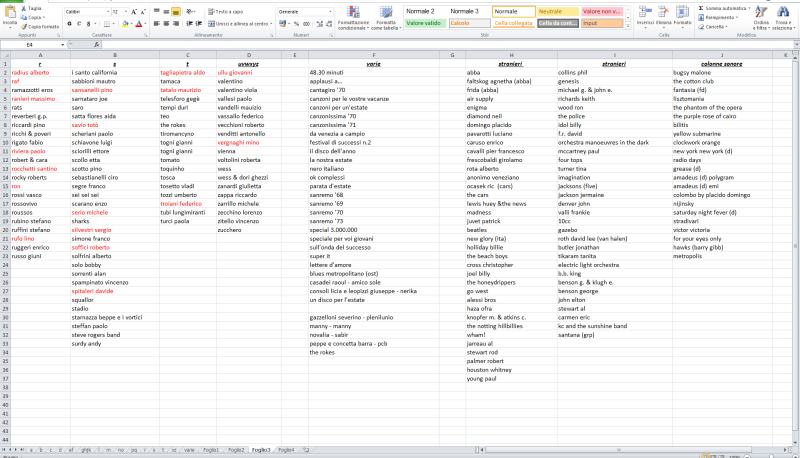Switch to the xz sheet tab

[x=173, y=450]
